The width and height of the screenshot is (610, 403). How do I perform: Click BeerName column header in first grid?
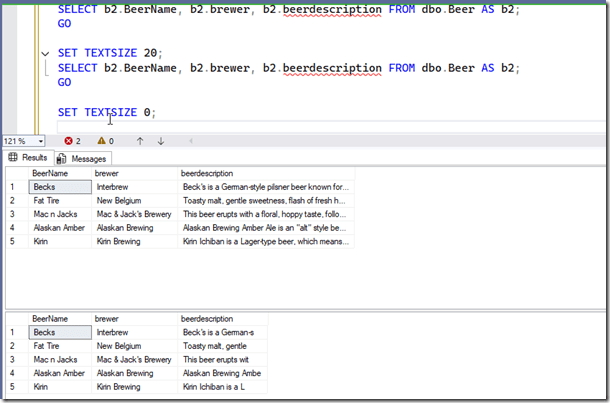(60, 173)
